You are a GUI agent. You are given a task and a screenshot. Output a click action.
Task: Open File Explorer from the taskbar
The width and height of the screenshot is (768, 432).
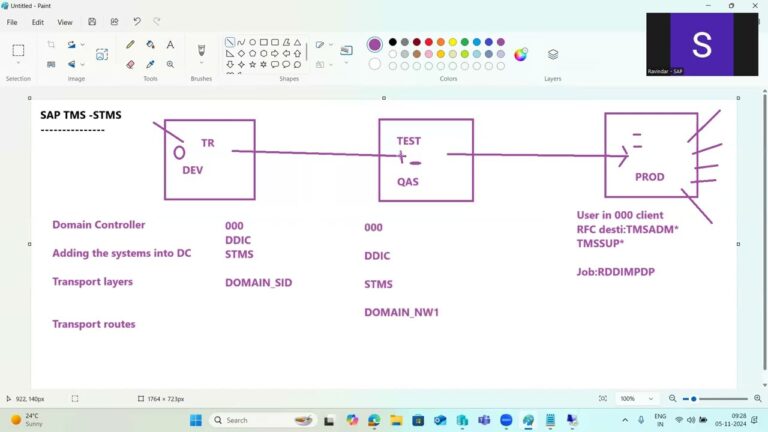(x=396, y=420)
